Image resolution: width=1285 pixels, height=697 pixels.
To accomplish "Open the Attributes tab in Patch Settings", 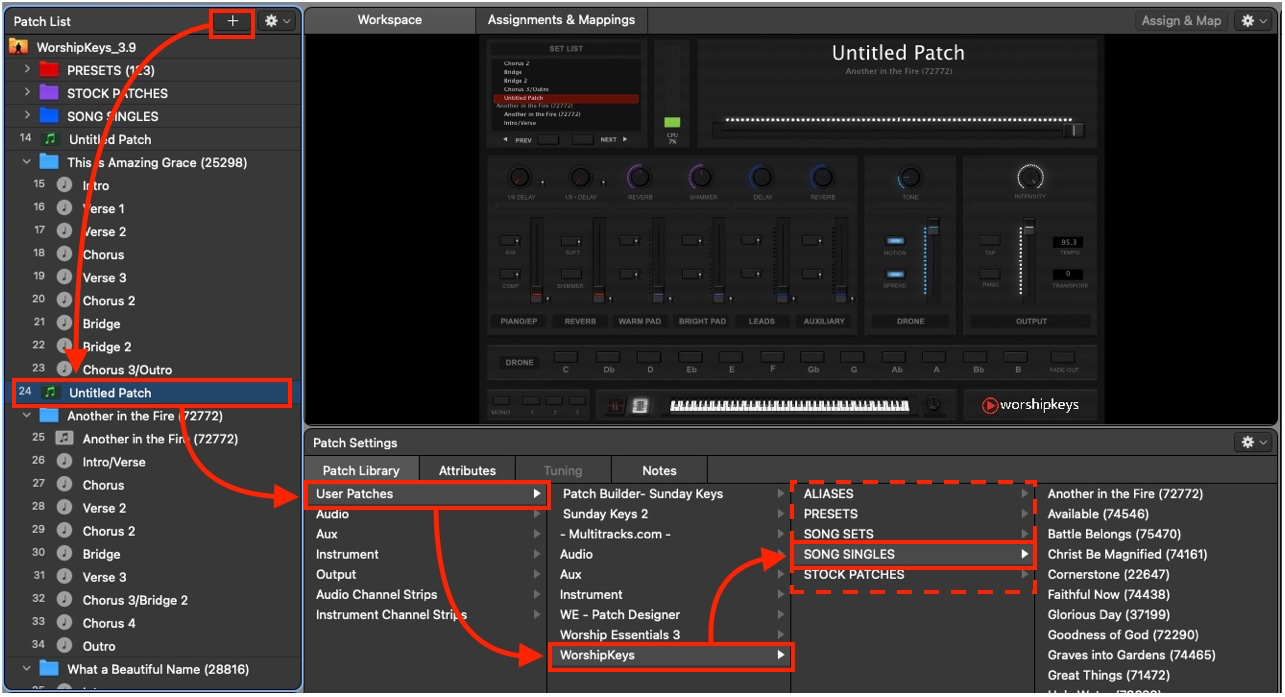I will coord(468,471).
